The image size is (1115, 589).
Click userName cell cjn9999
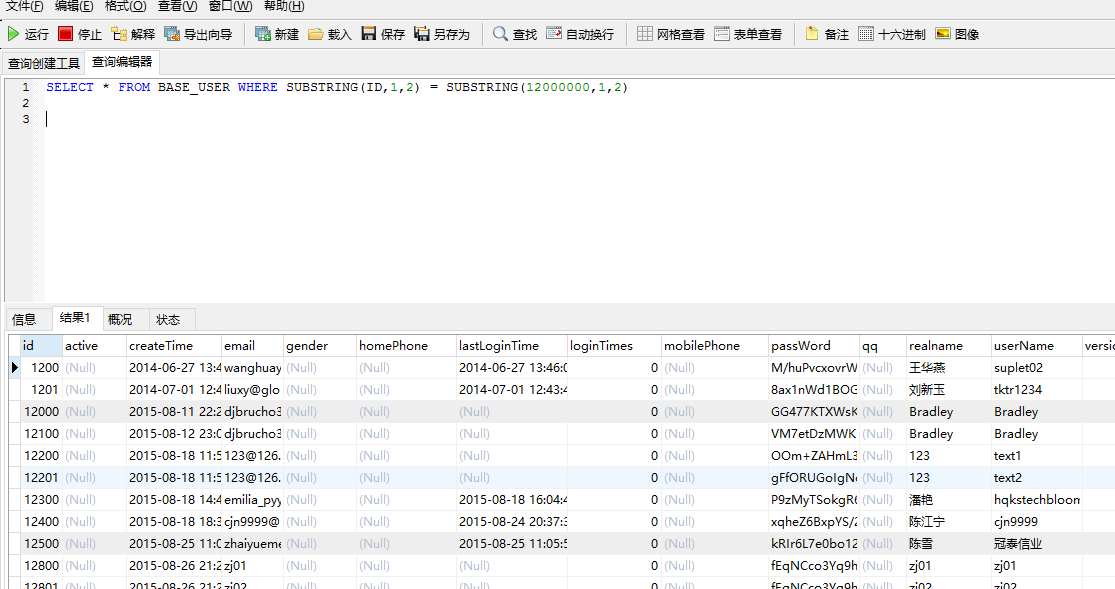tap(1037, 522)
